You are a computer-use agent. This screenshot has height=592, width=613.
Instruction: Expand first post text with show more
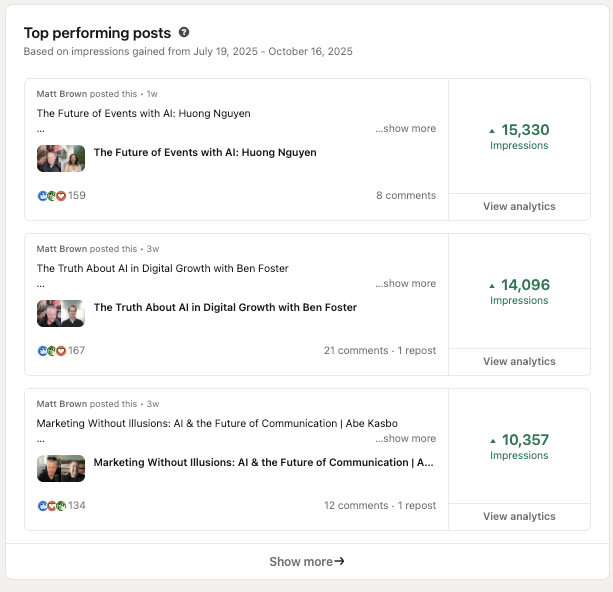(406, 129)
